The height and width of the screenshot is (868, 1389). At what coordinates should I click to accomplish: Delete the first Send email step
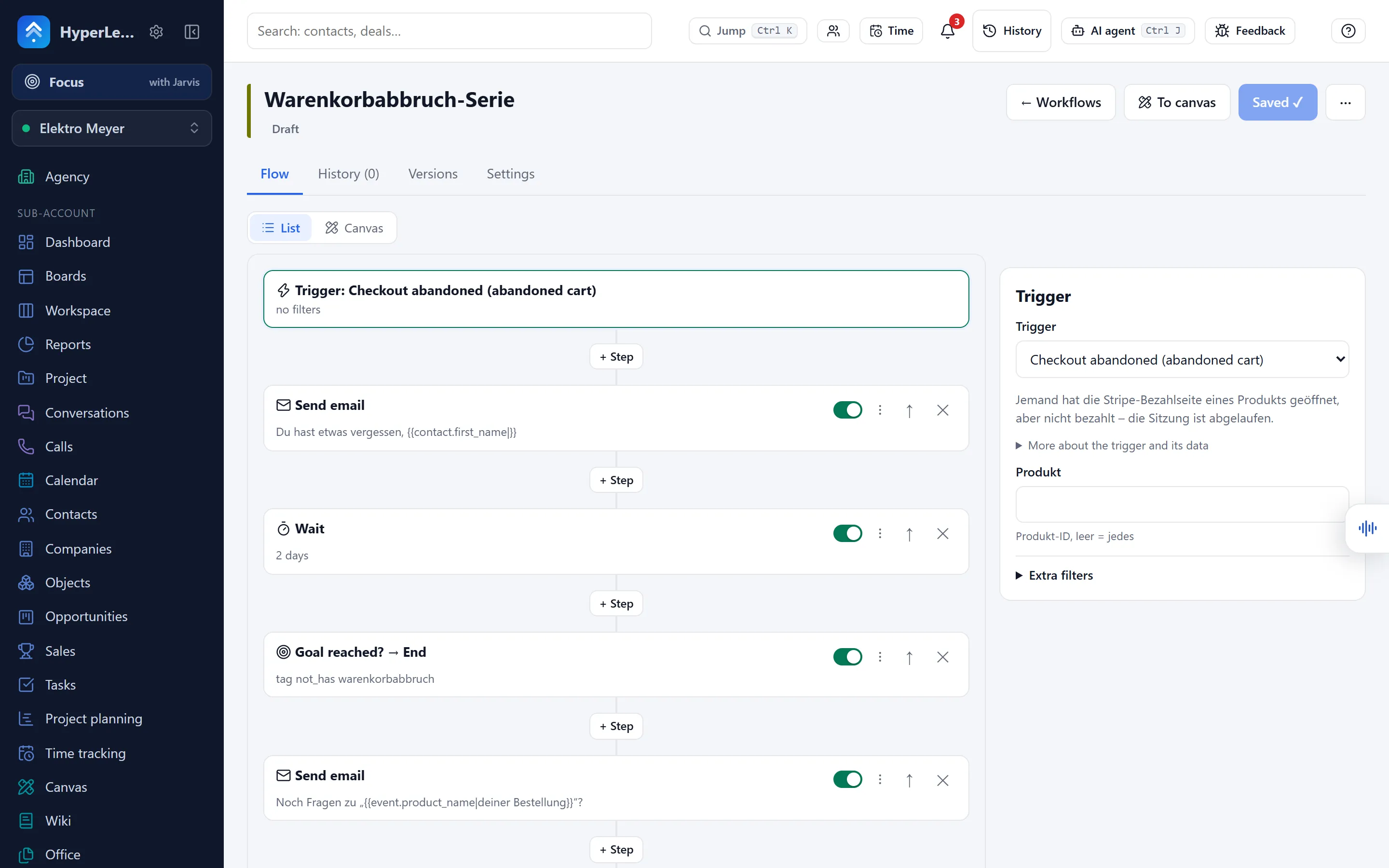(942, 410)
